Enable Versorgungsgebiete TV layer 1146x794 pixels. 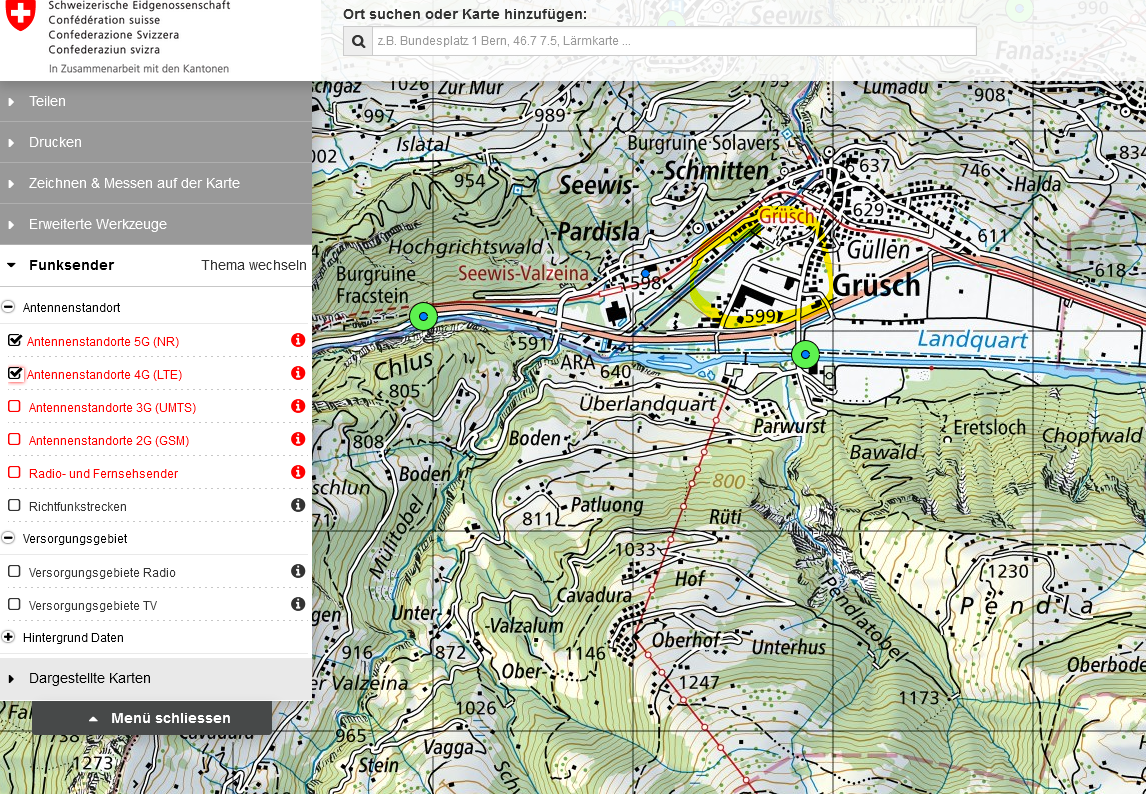(x=14, y=604)
